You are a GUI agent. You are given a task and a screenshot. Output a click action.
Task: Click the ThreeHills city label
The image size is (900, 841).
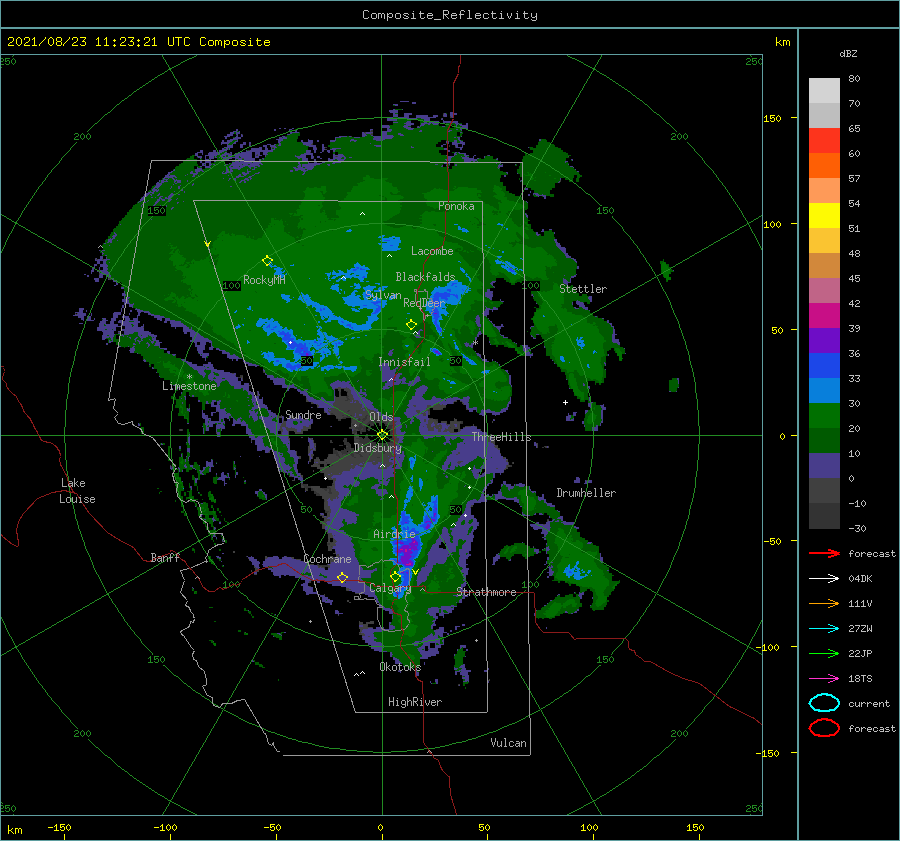point(501,437)
